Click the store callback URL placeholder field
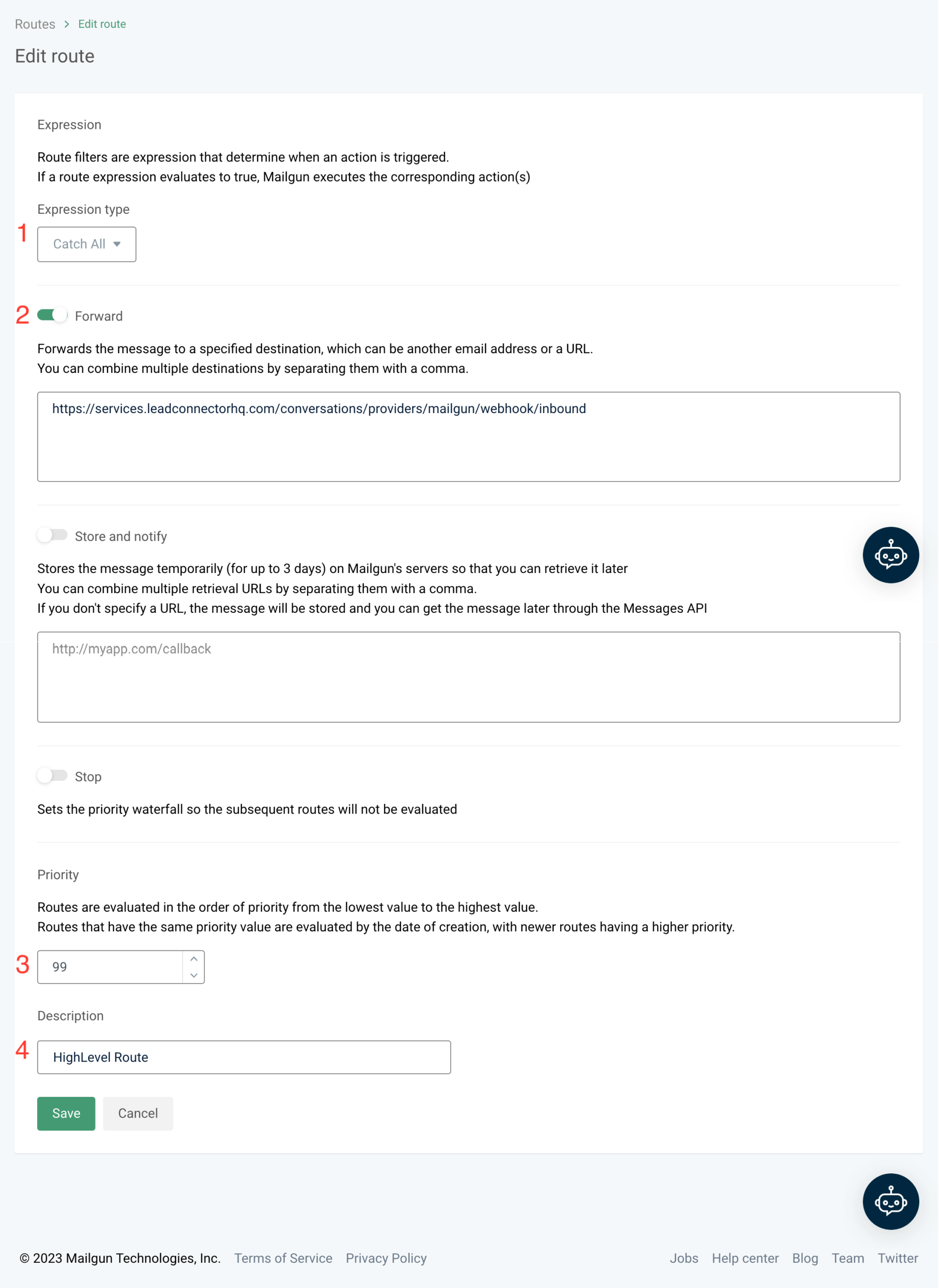939x1288 pixels. click(x=468, y=676)
